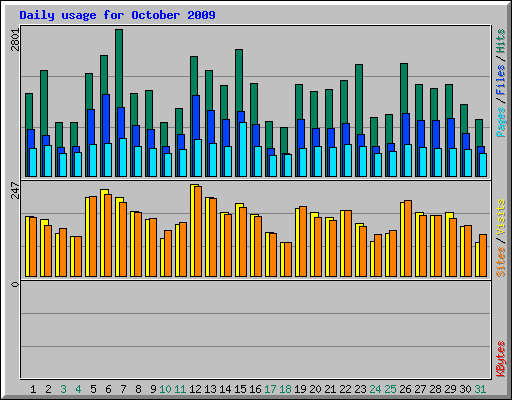Click the Hits legend label

[x=500, y=41]
